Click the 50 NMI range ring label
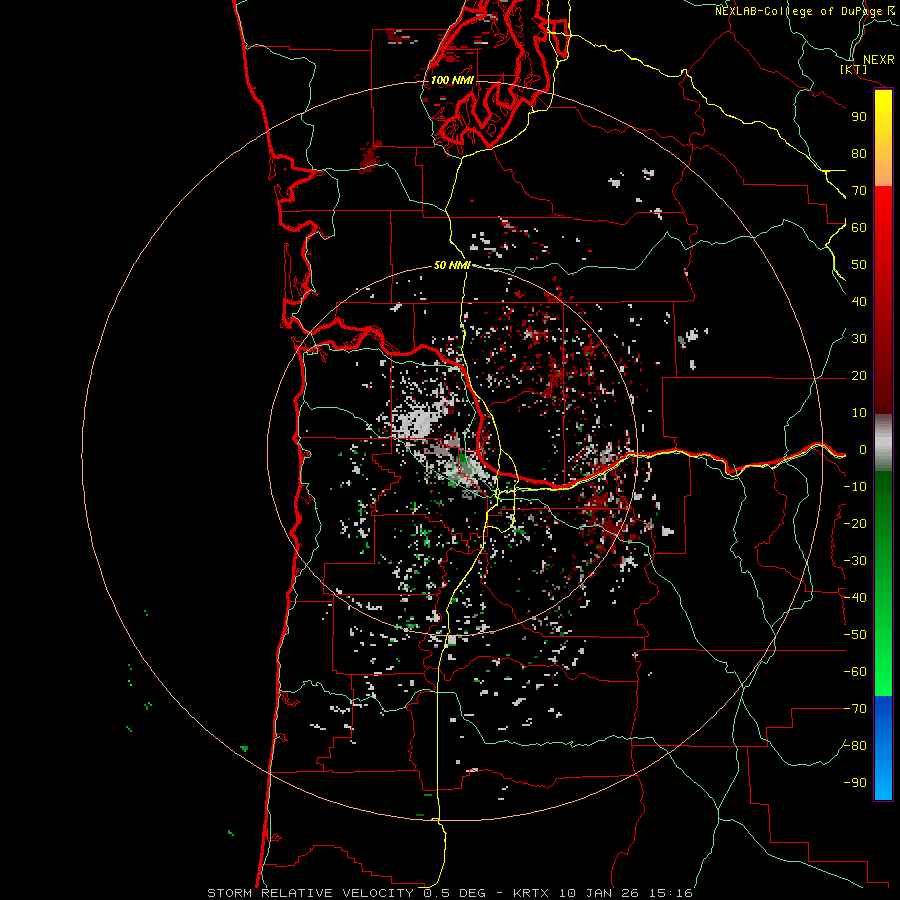 click(452, 265)
